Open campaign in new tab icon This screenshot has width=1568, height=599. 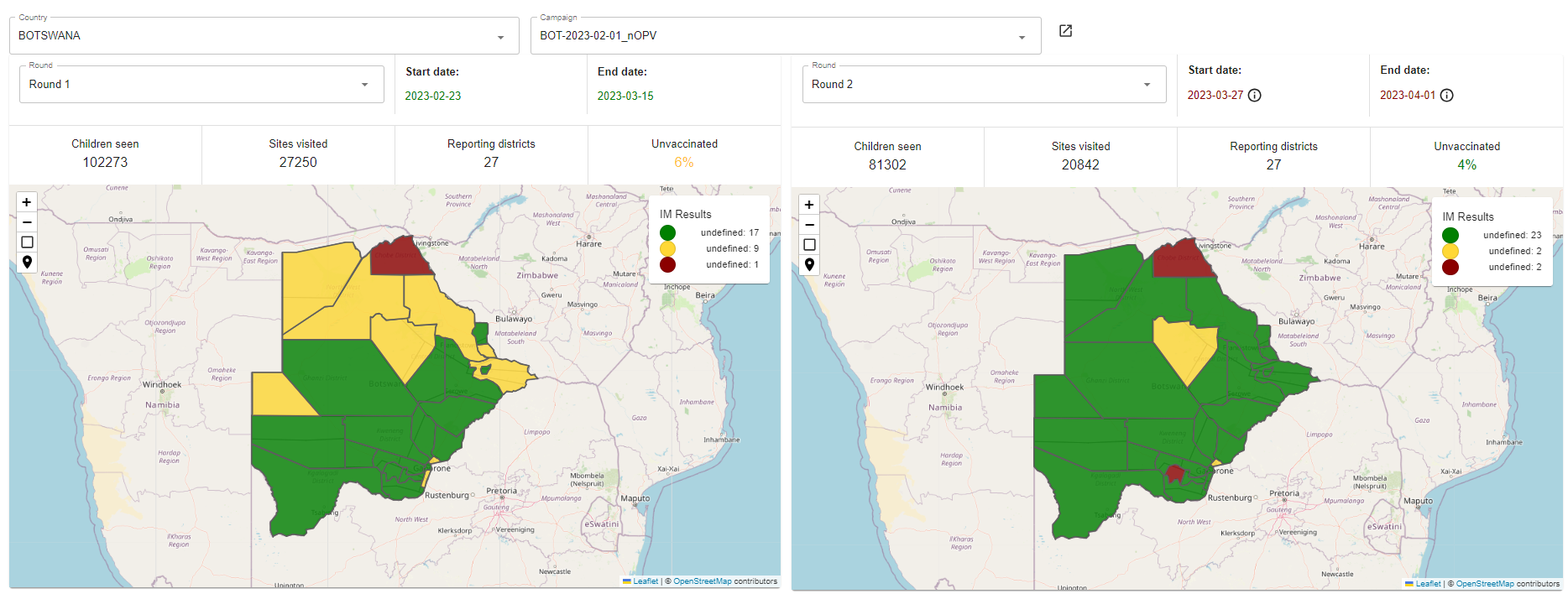pos(1065,31)
